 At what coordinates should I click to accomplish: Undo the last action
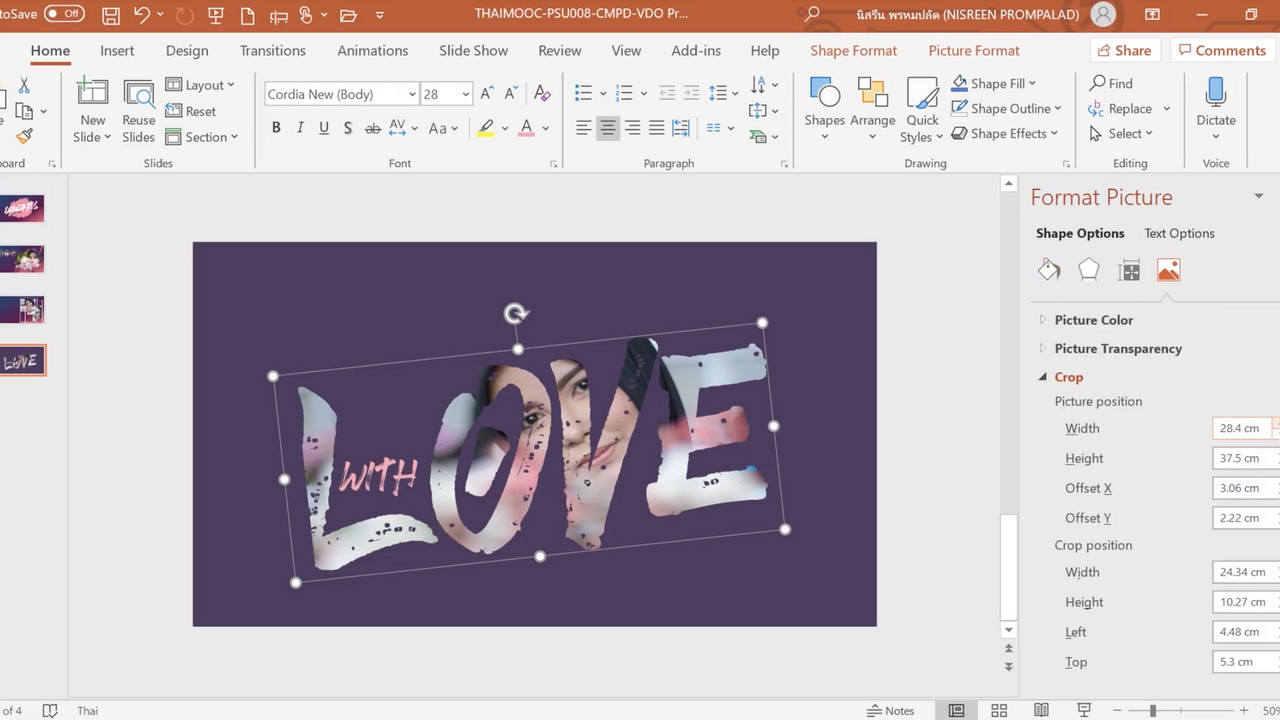(142, 15)
